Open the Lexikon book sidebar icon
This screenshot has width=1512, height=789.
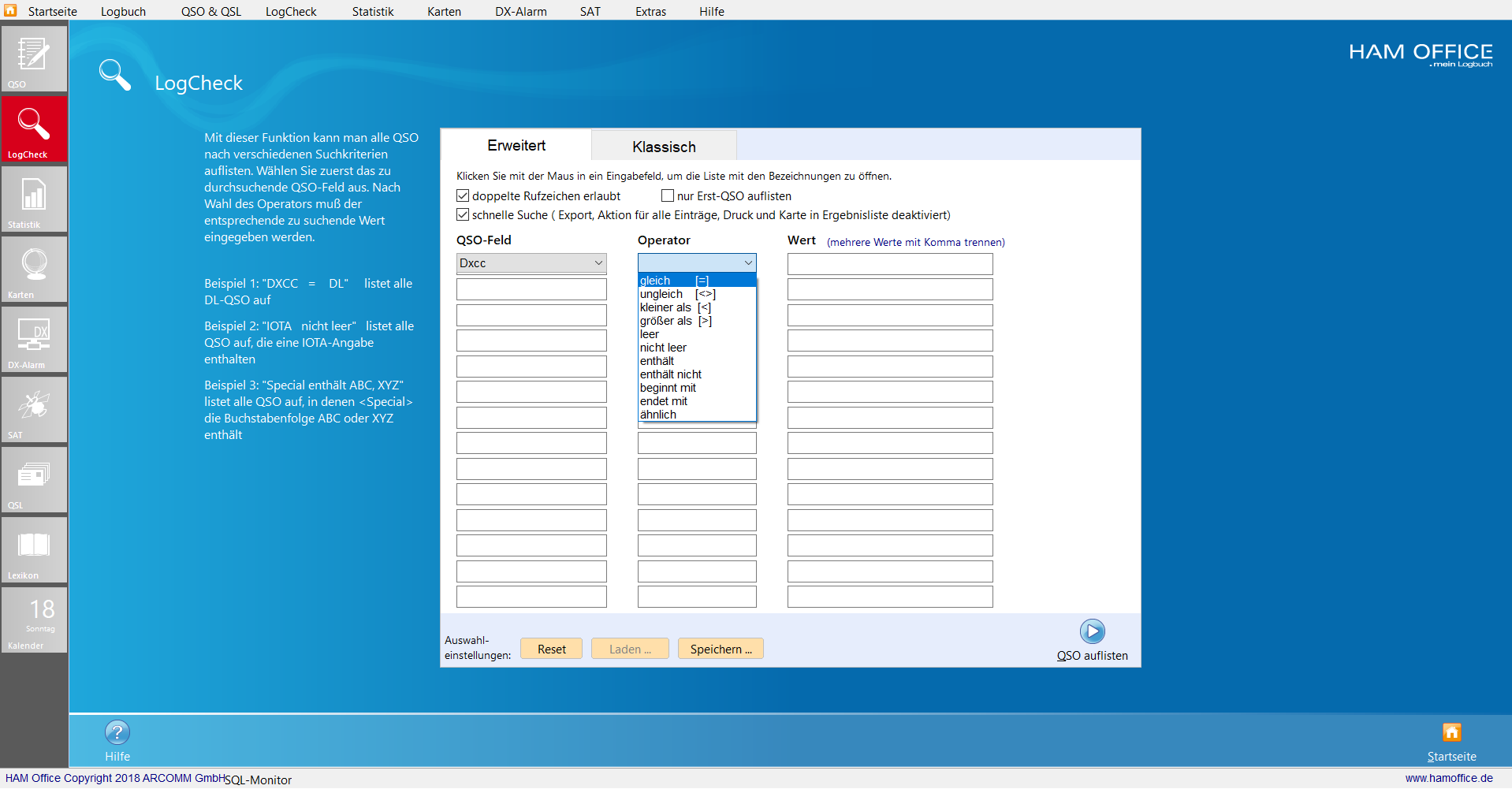point(34,550)
